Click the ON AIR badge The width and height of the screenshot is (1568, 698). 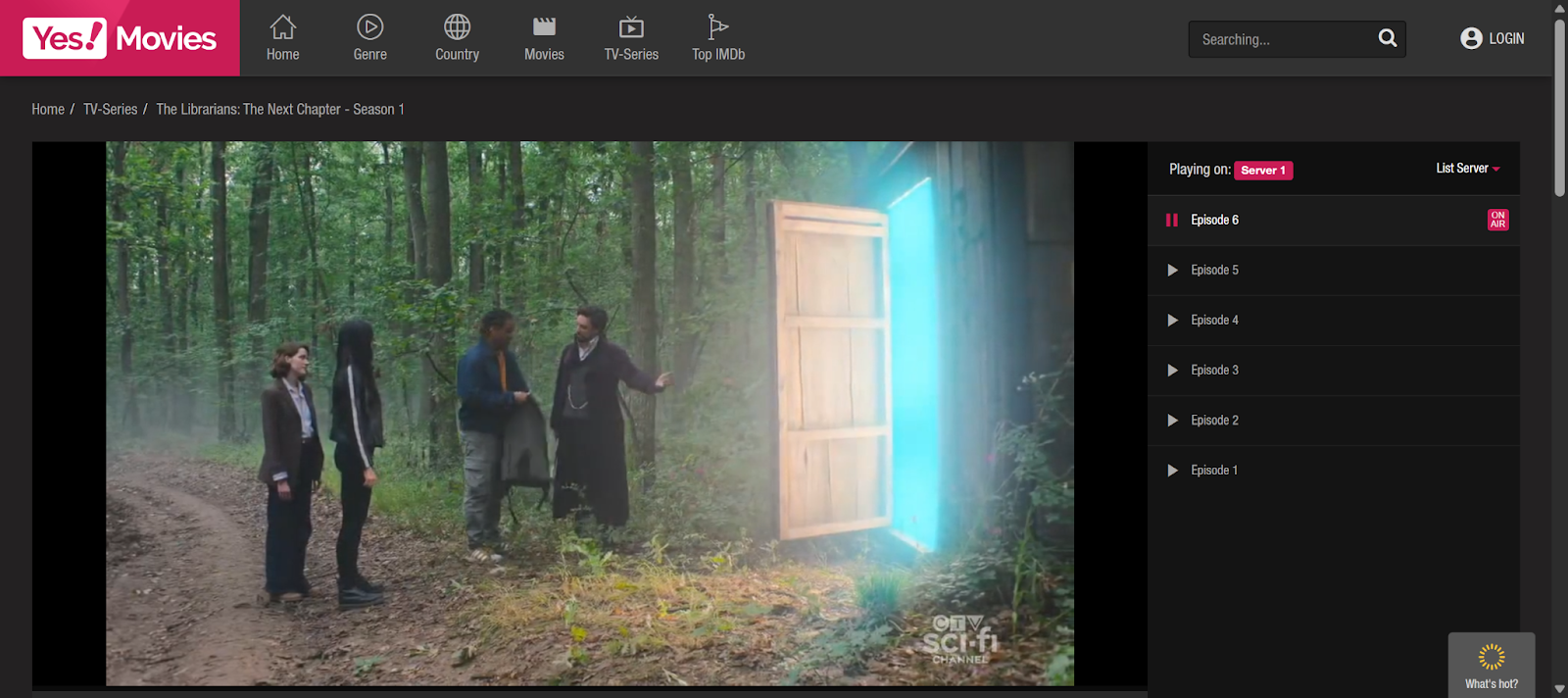click(x=1497, y=220)
